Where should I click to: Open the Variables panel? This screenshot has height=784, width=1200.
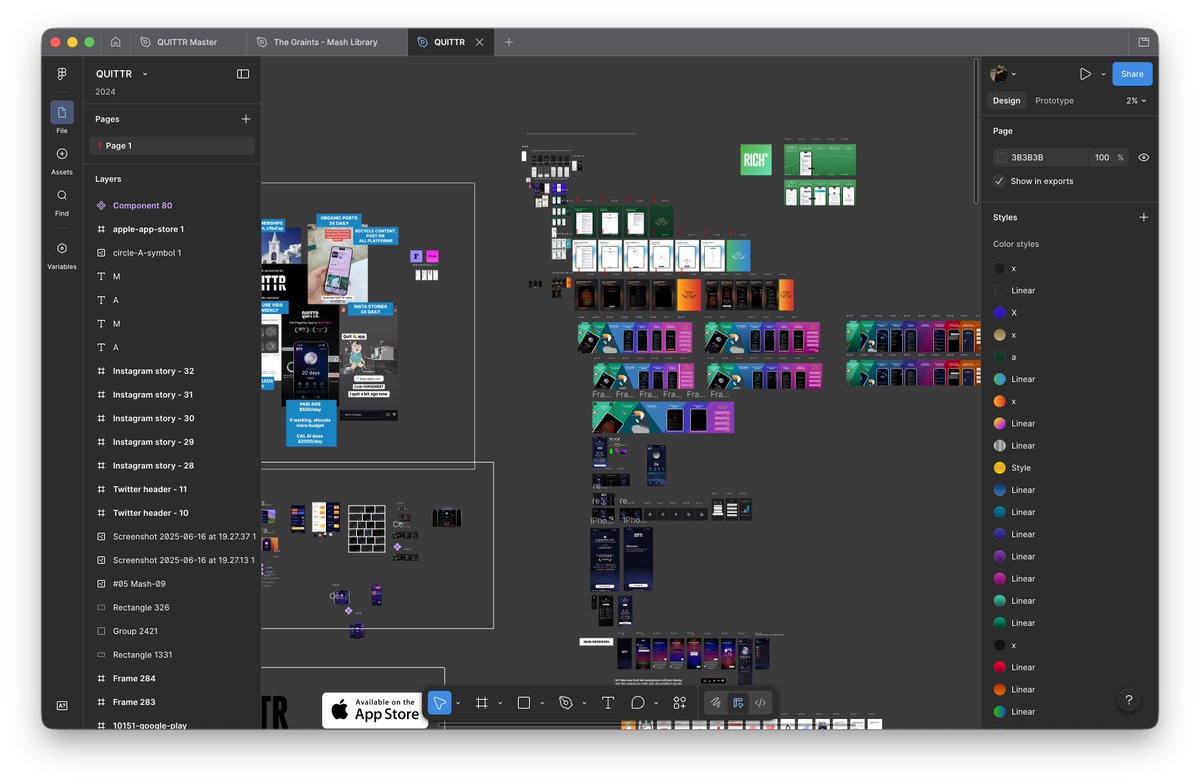coord(62,254)
